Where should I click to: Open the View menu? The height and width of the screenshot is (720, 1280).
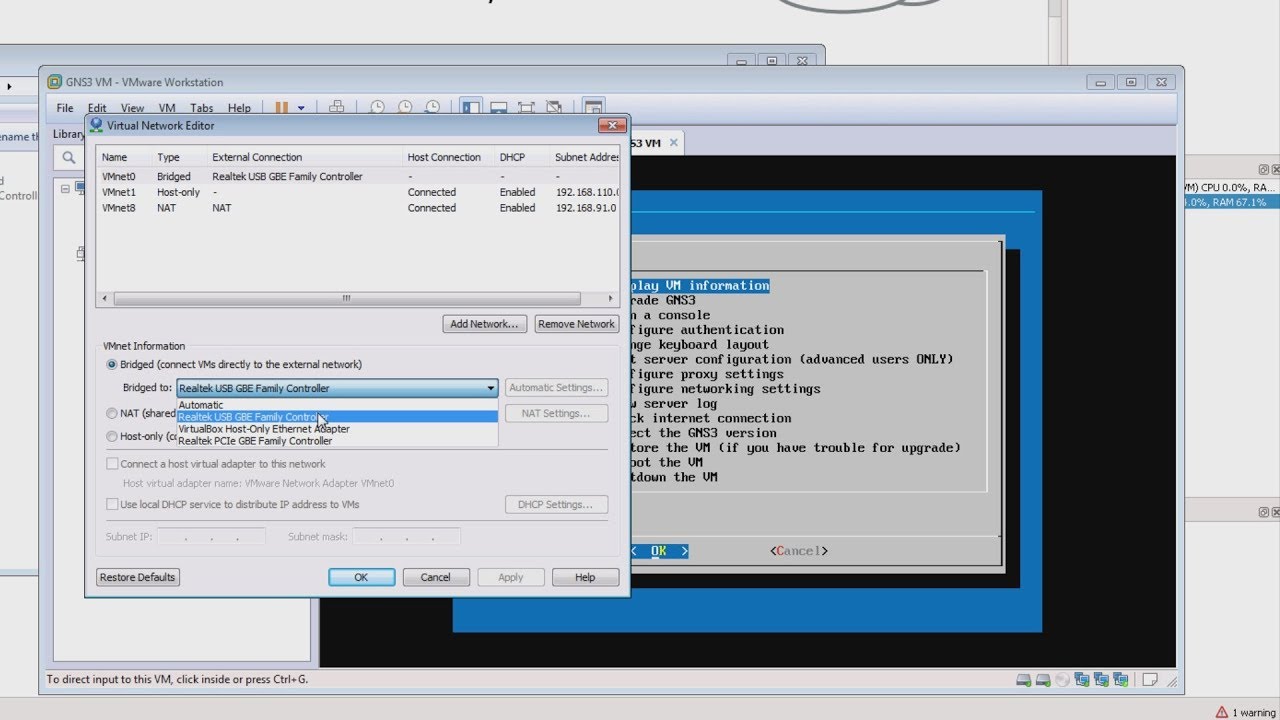(133, 108)
